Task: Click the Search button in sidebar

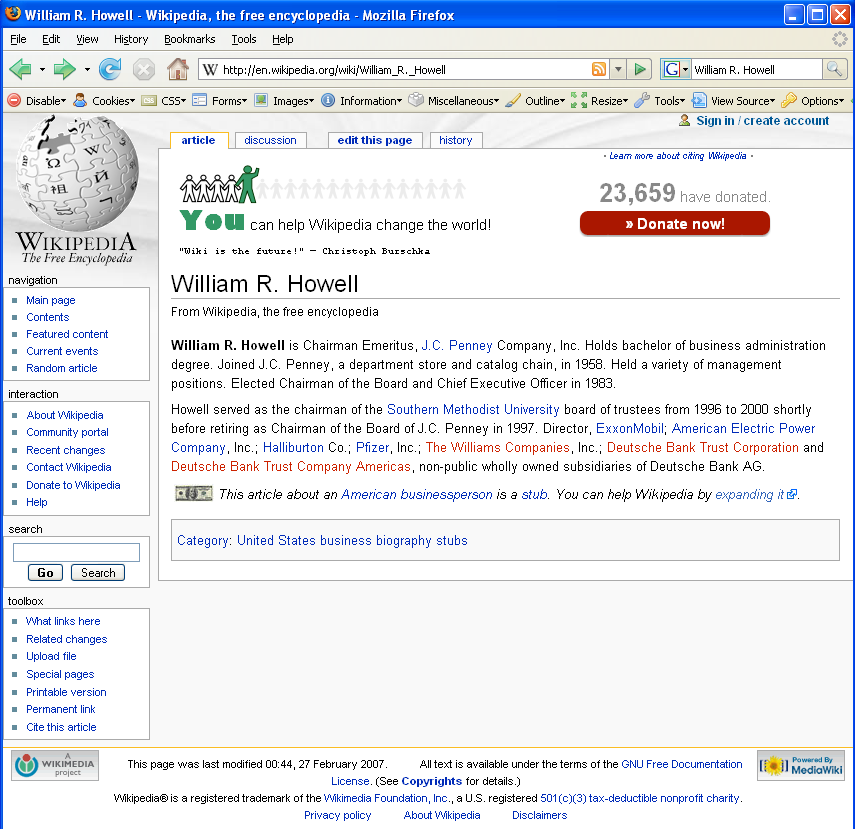Action: 98,573
